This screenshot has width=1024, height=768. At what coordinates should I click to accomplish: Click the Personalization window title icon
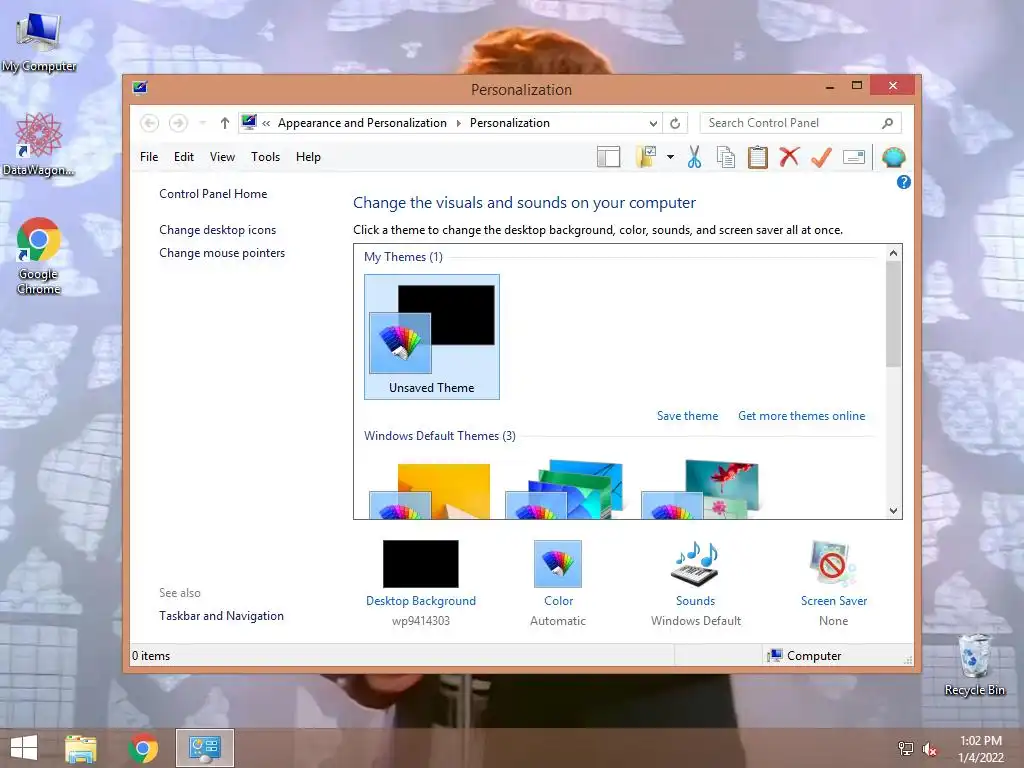click(x=140, y=88)
